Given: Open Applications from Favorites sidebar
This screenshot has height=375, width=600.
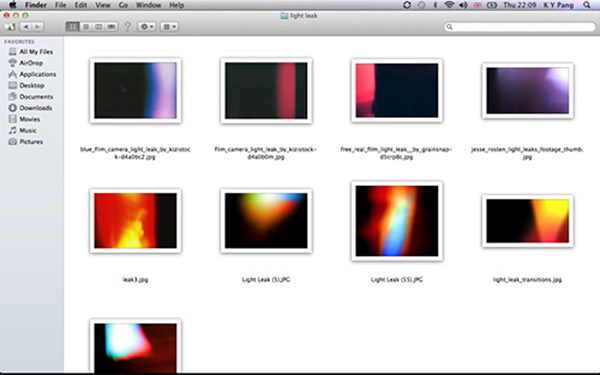Looking at the screenshot, I should pyautogui.click(x=38, y=74).
